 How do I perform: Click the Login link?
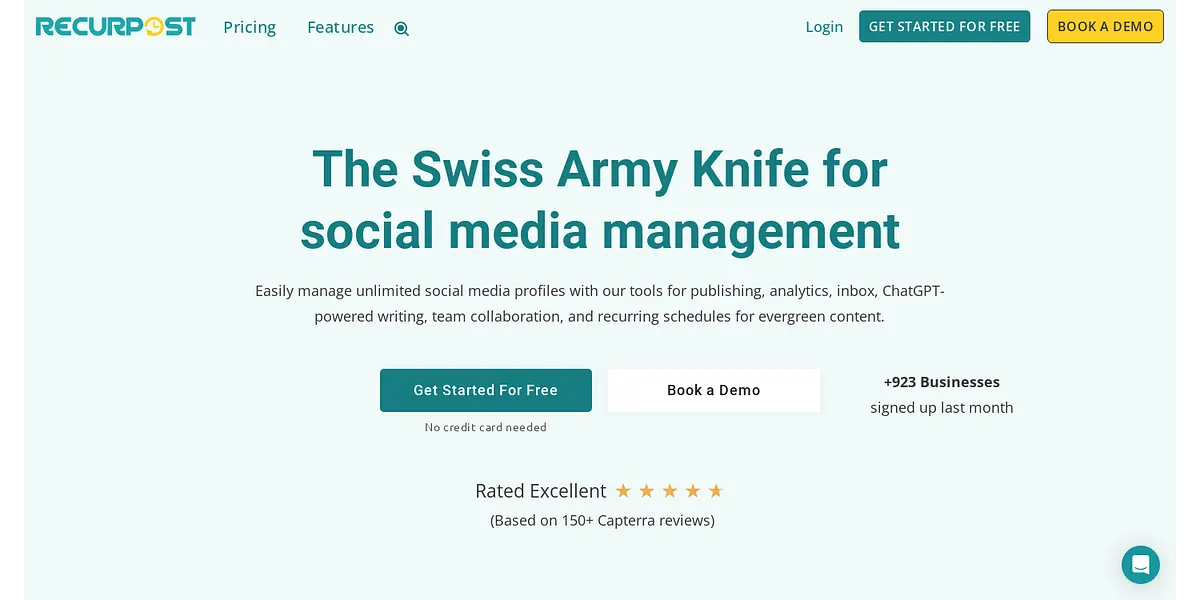pyautogui.click(x=824, y=27)
